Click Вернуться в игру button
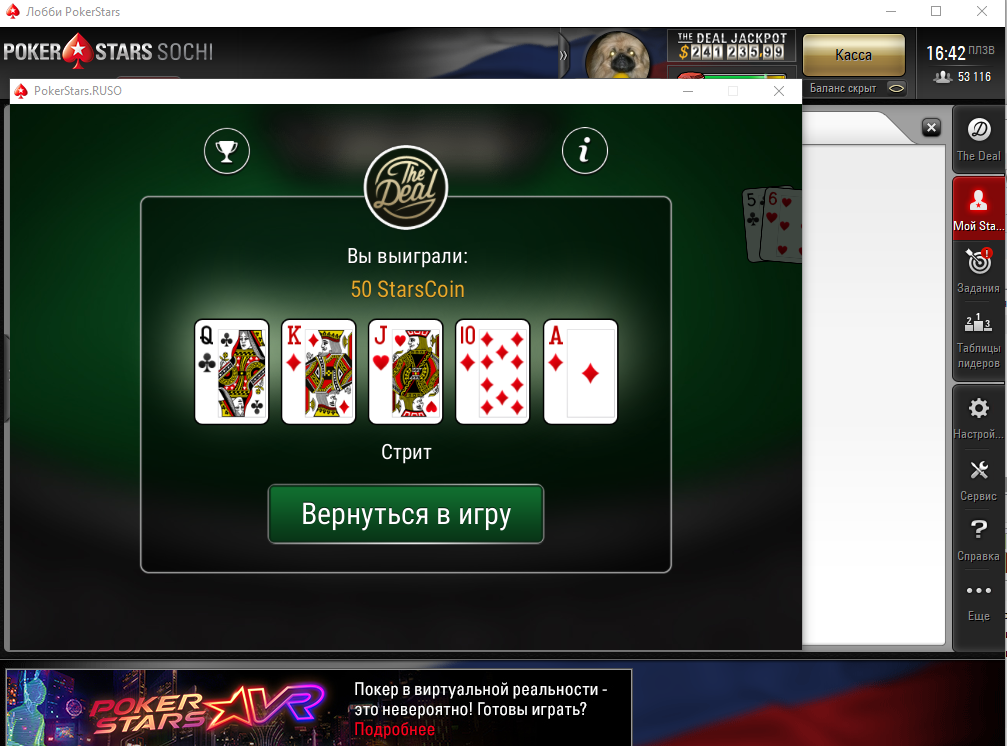The image size is (1007, 746). pyautogui.click(x=406, y=514)
